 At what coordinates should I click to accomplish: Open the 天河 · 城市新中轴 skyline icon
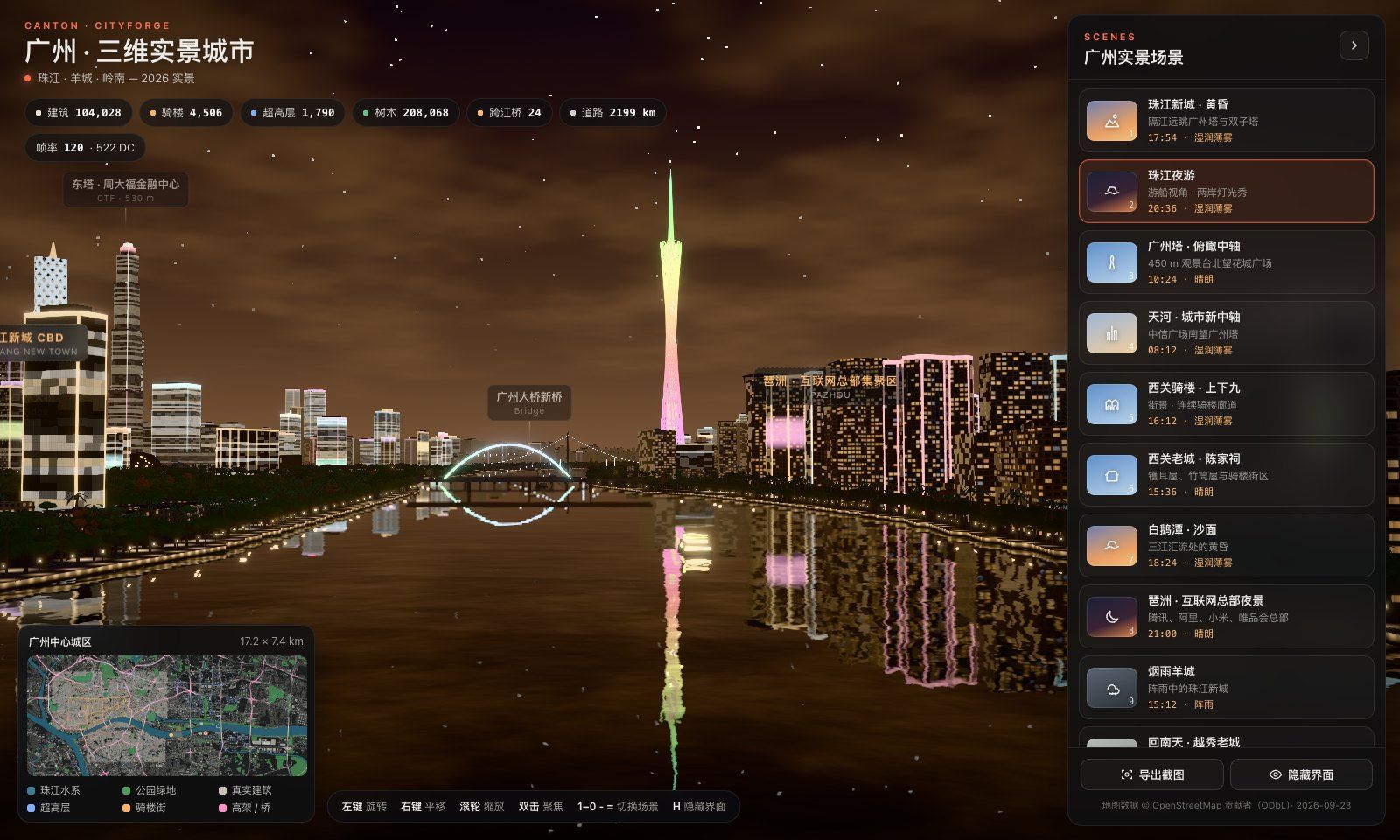point(1111,333)
